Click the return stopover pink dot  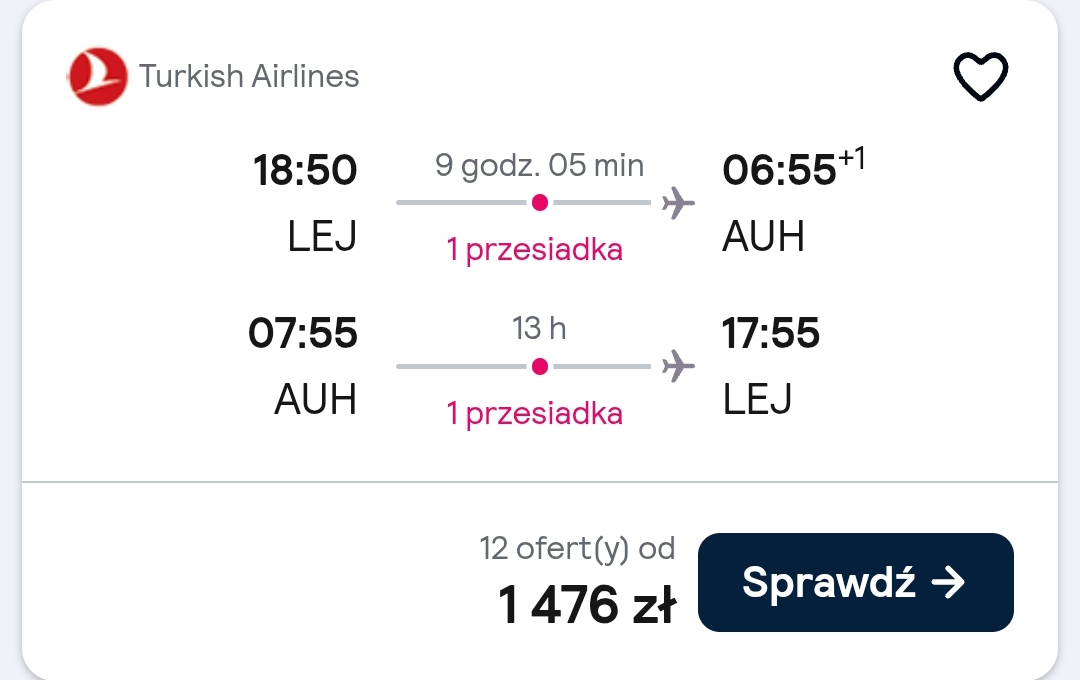coord(540,367)
